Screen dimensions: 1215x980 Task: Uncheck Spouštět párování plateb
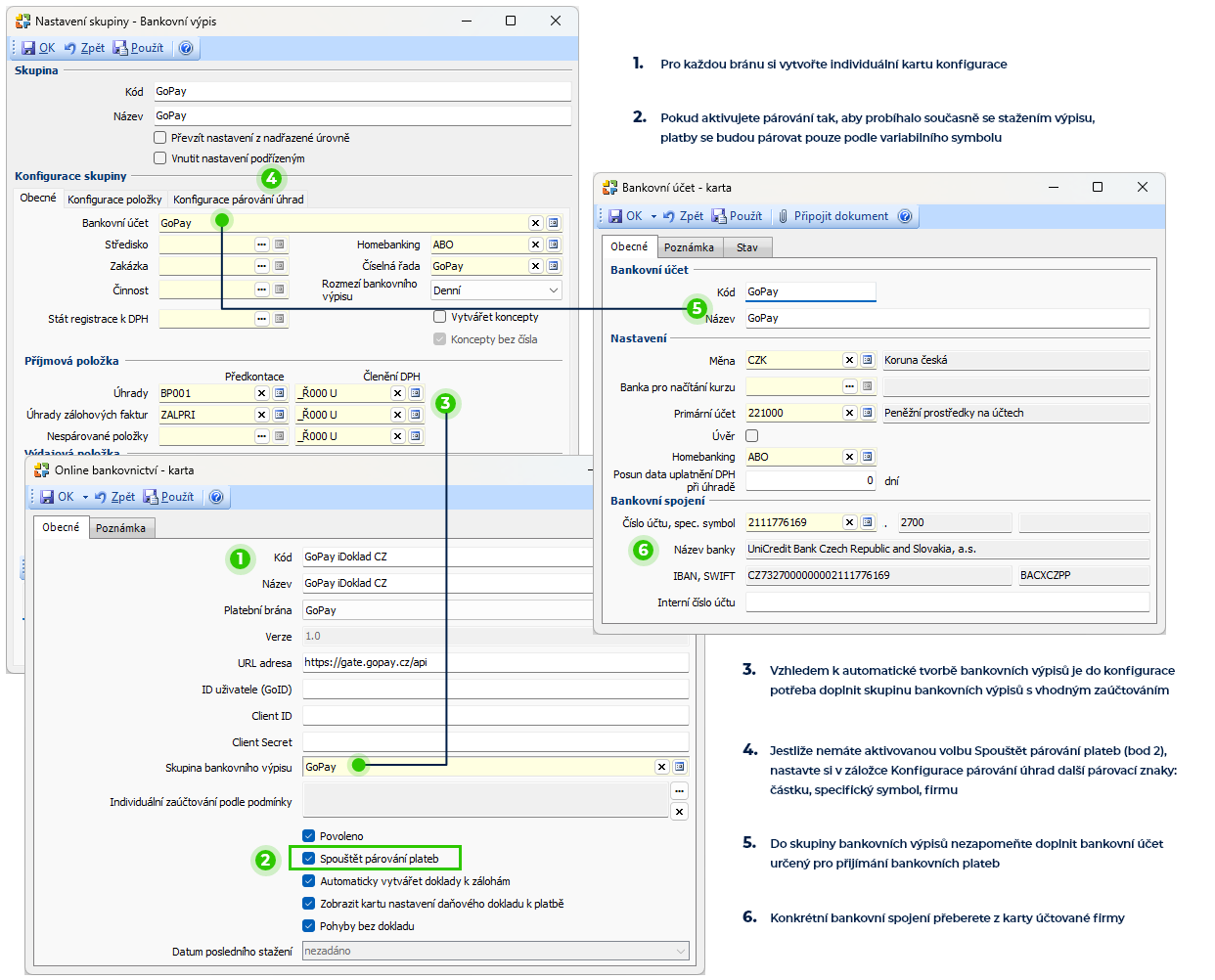click(309, 859)
